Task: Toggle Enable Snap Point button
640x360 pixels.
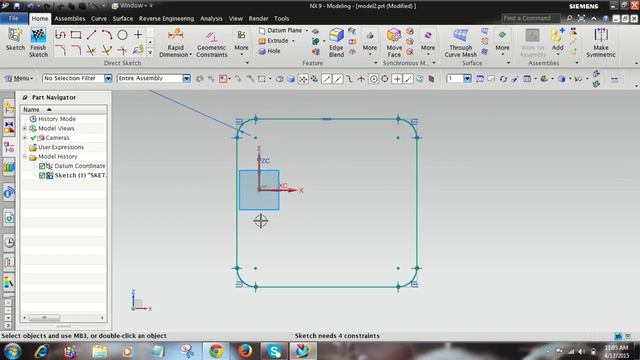Action: tap(303, 79)
